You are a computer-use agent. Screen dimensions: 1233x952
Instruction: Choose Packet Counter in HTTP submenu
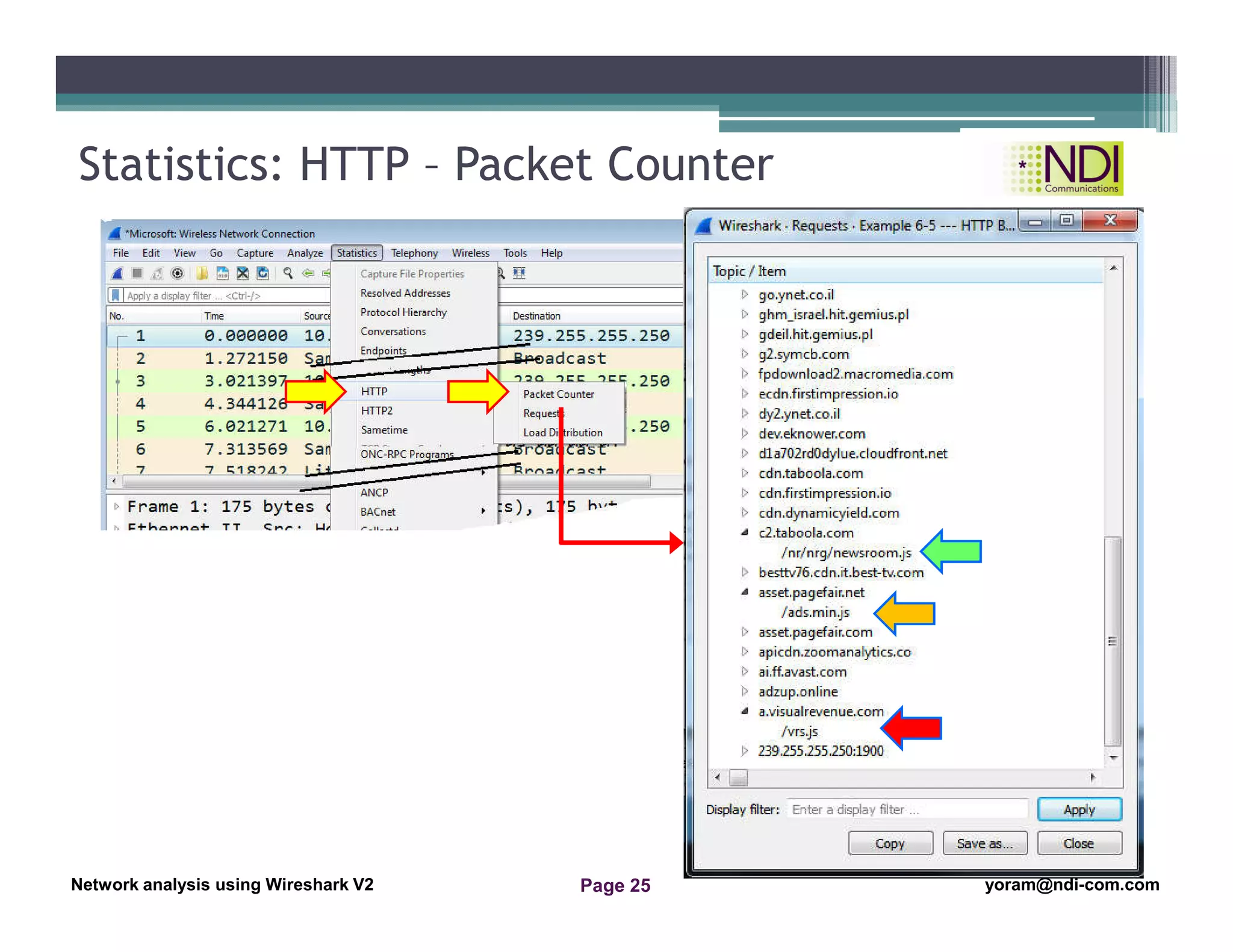(559, 394)
